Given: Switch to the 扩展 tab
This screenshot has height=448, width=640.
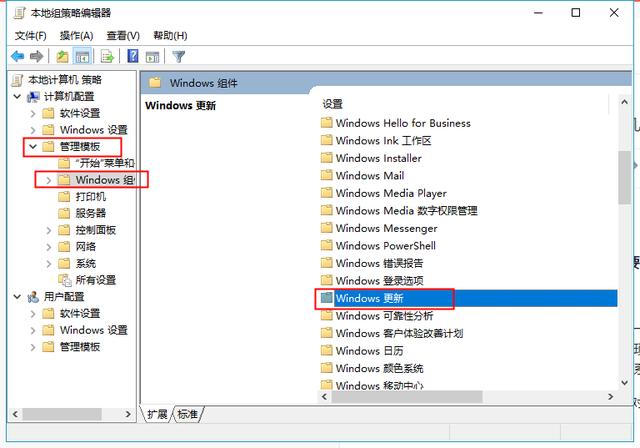Looking at the screenshot, I should 157,414.
